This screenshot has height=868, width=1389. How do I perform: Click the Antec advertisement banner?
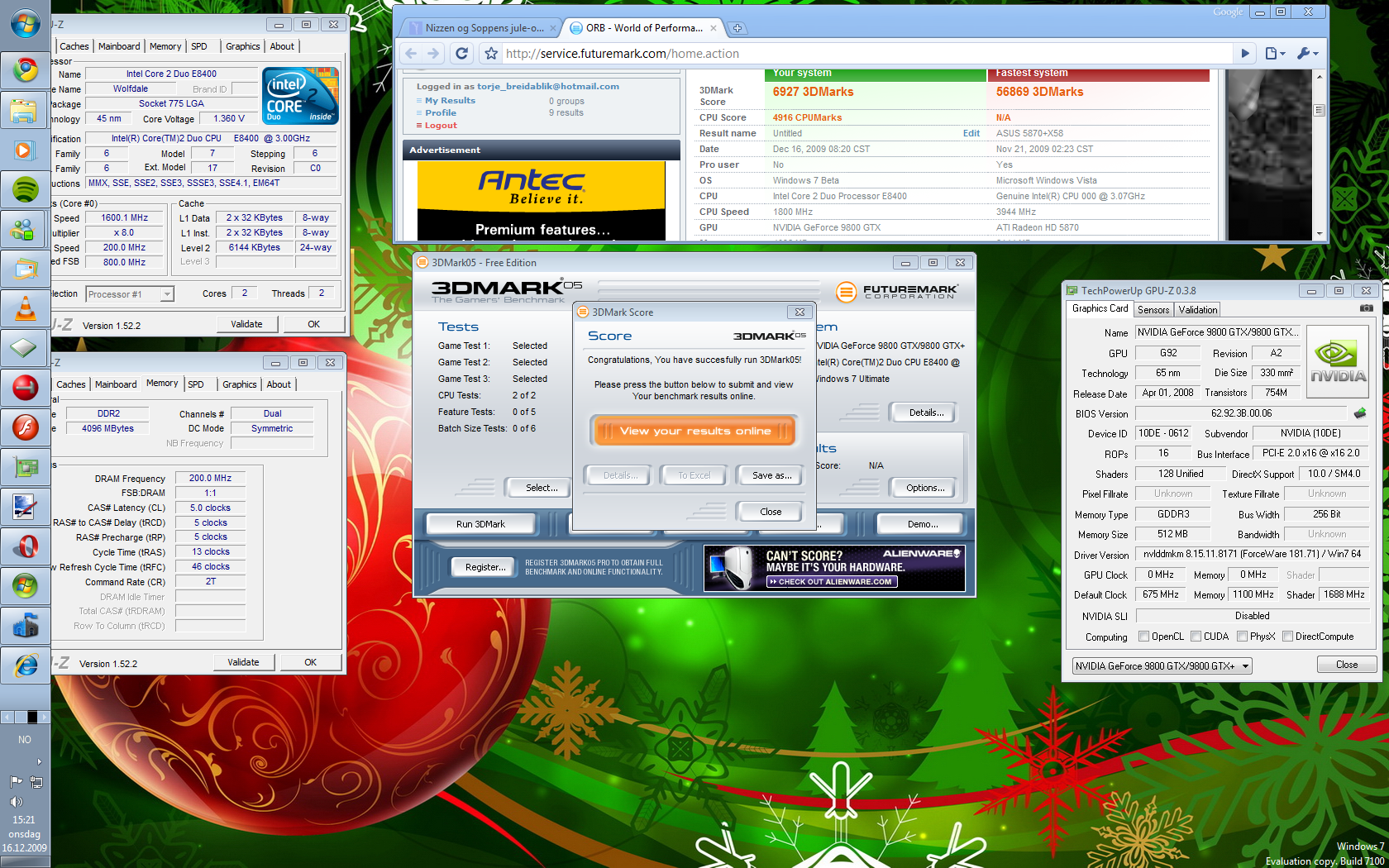[x=542, y=201]
